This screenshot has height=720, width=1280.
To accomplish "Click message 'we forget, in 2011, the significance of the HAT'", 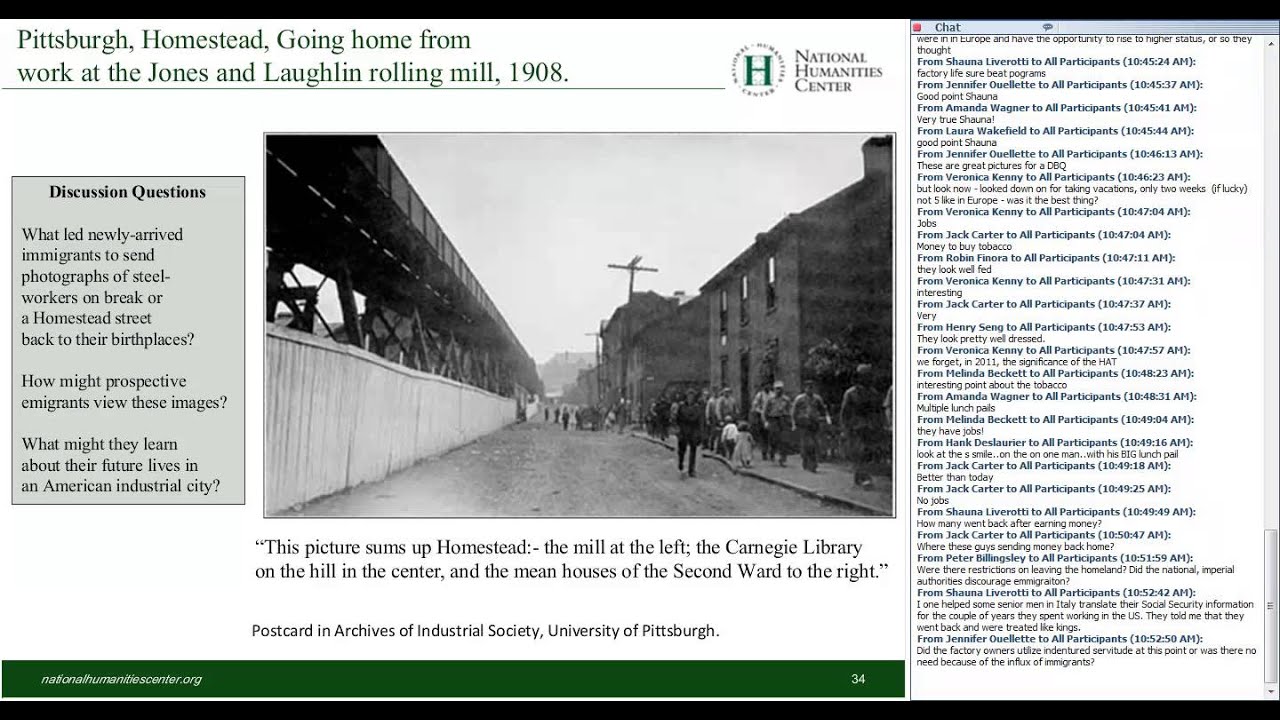I will pyautogui.click(x=1015, y=361).
